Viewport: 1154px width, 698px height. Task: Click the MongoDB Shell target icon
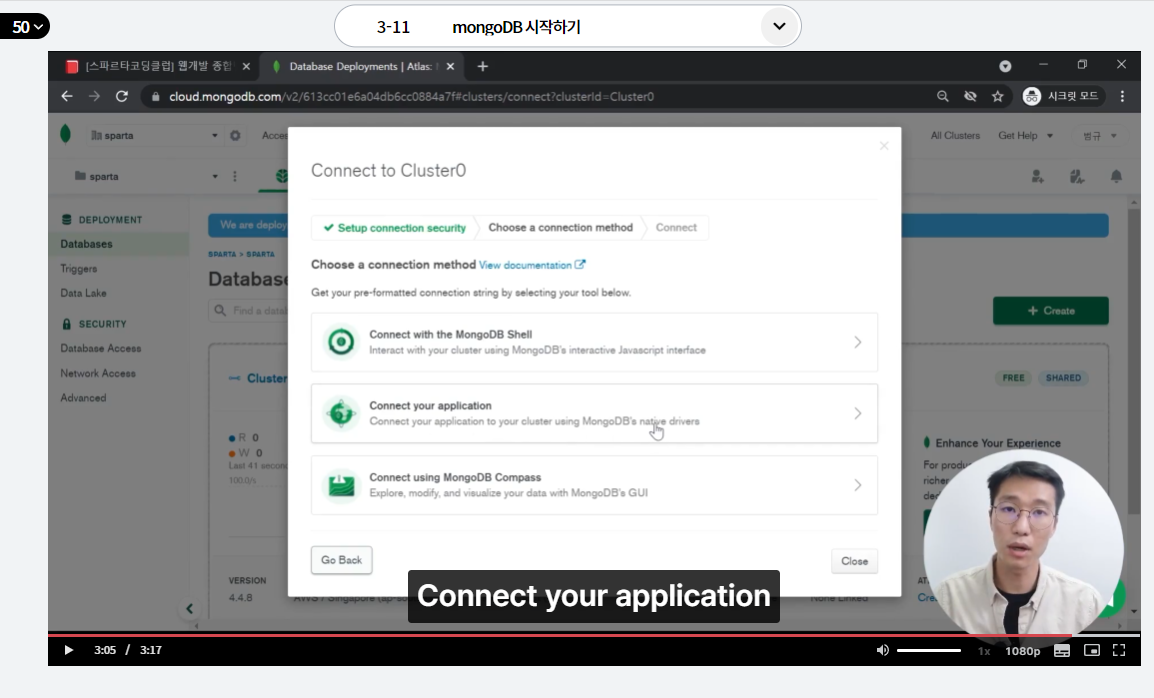coord(341,342)
